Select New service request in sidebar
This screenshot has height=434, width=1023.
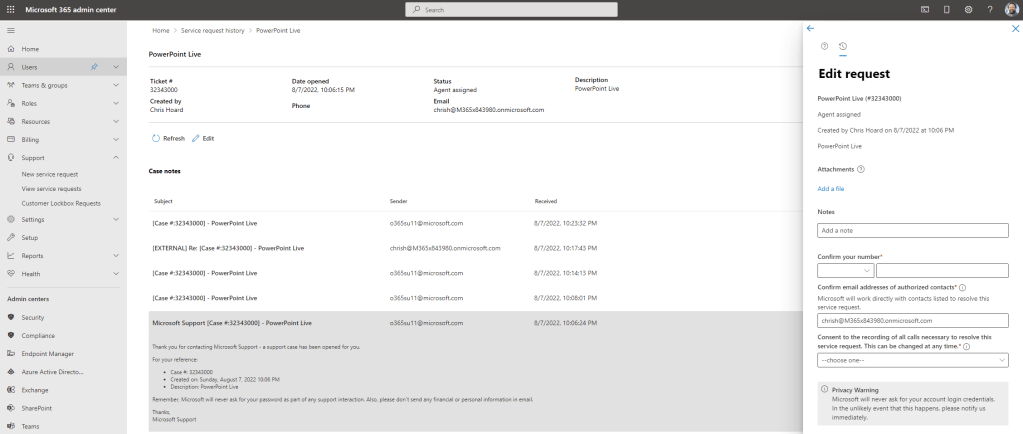(x=50, y=174)
